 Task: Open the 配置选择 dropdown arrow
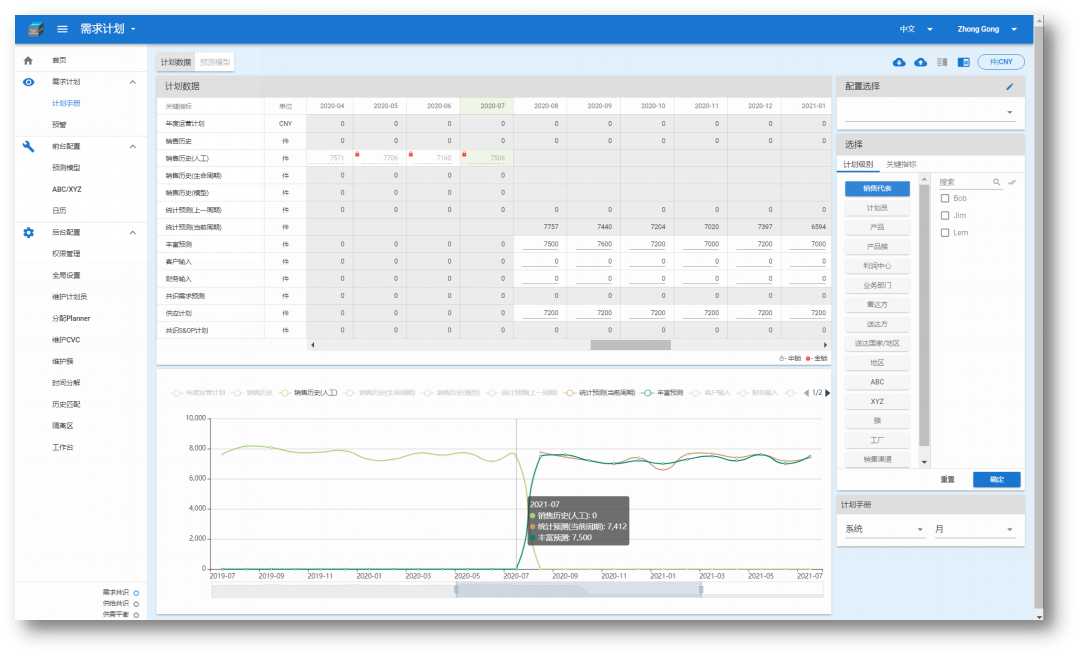[1009, 112]
